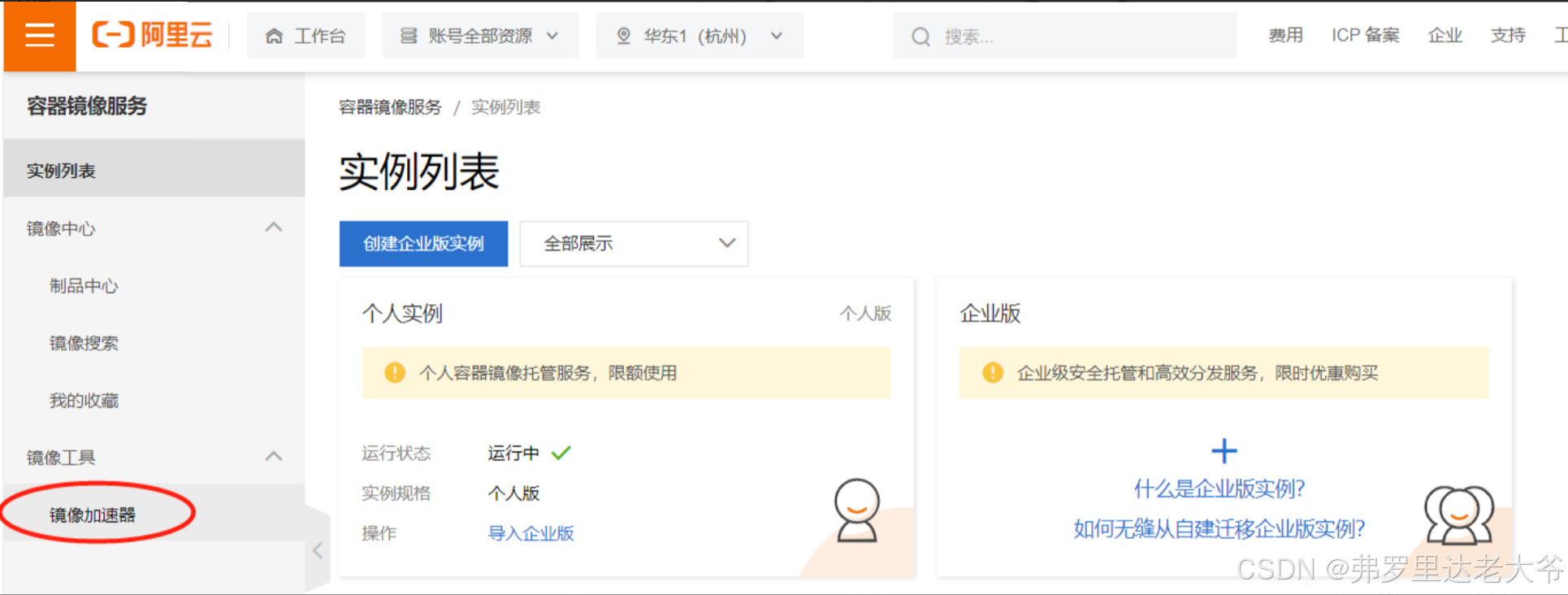Screen dimensions: 1568x595
Task: Click 容器镜像服务 breadcrumb link
Action: [x=390, y=107]
